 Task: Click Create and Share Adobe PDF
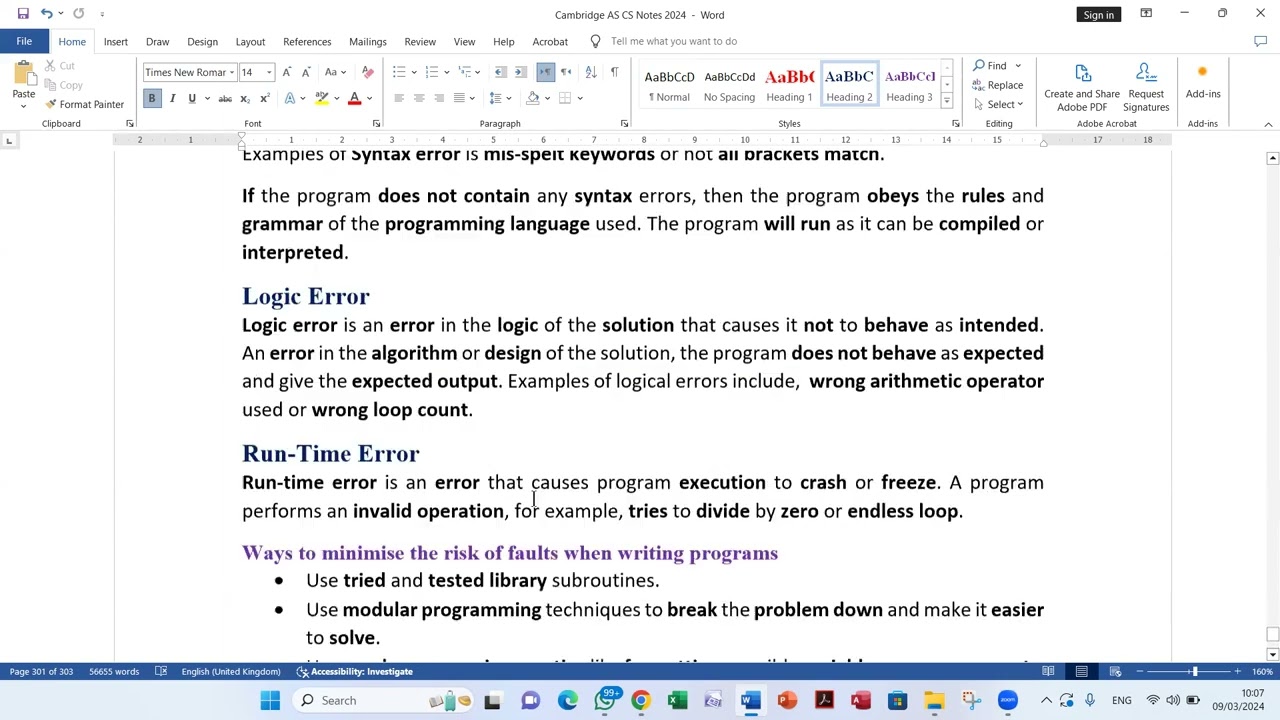(x=1082, y=88)
